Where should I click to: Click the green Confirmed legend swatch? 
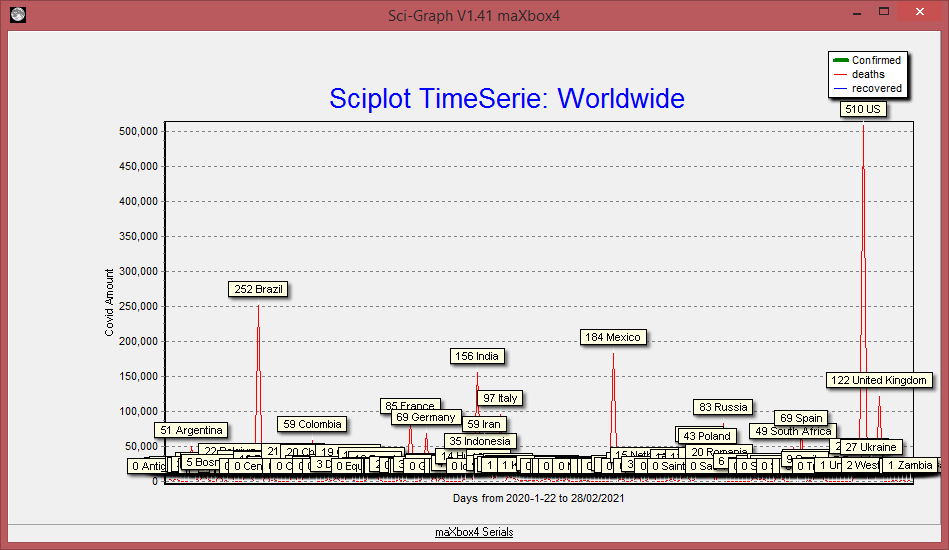pyautogui.click(x=840, y=61)
